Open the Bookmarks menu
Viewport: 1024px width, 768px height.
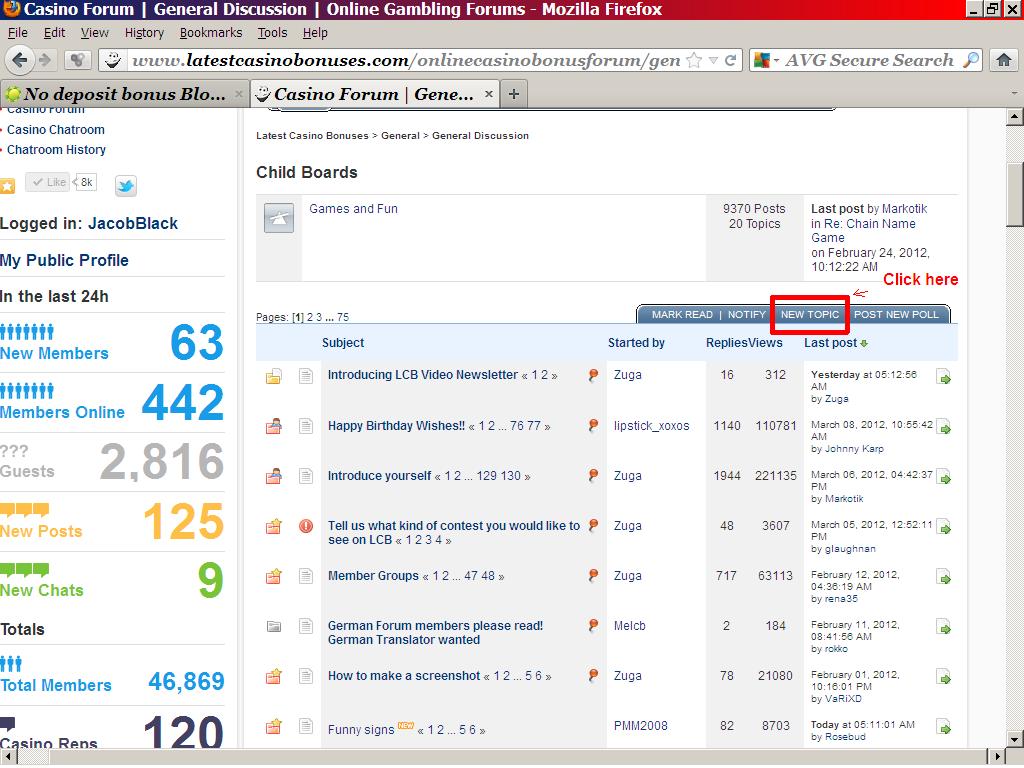(211, 33)
